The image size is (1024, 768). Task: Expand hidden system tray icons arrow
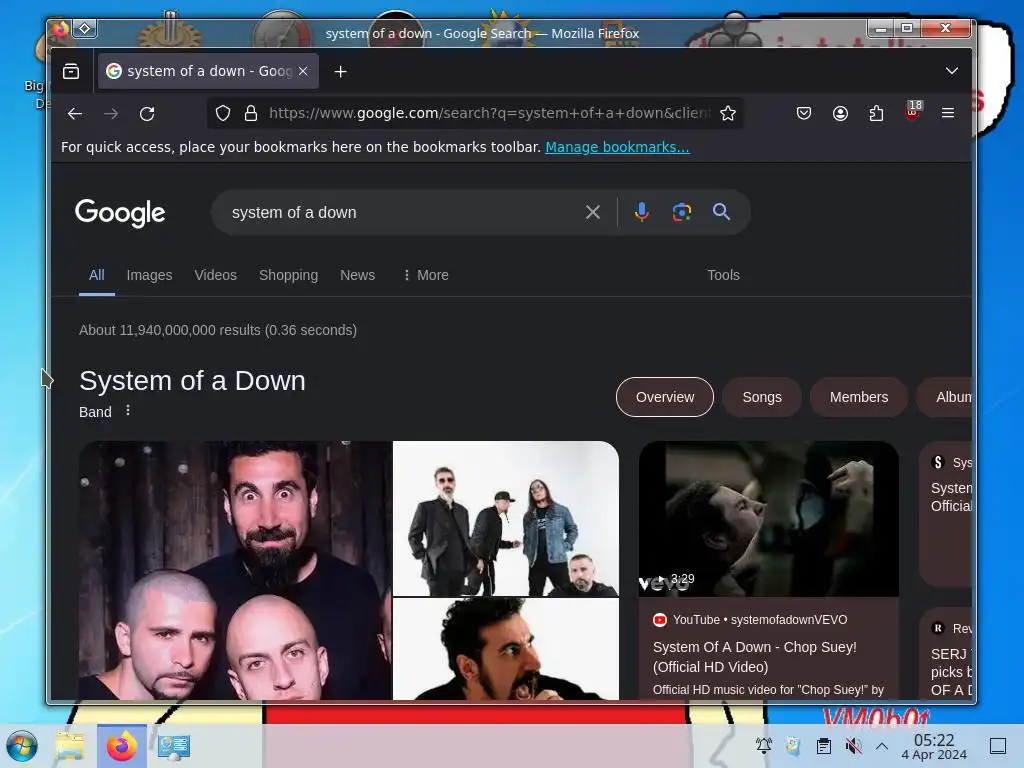coord(882,746)
